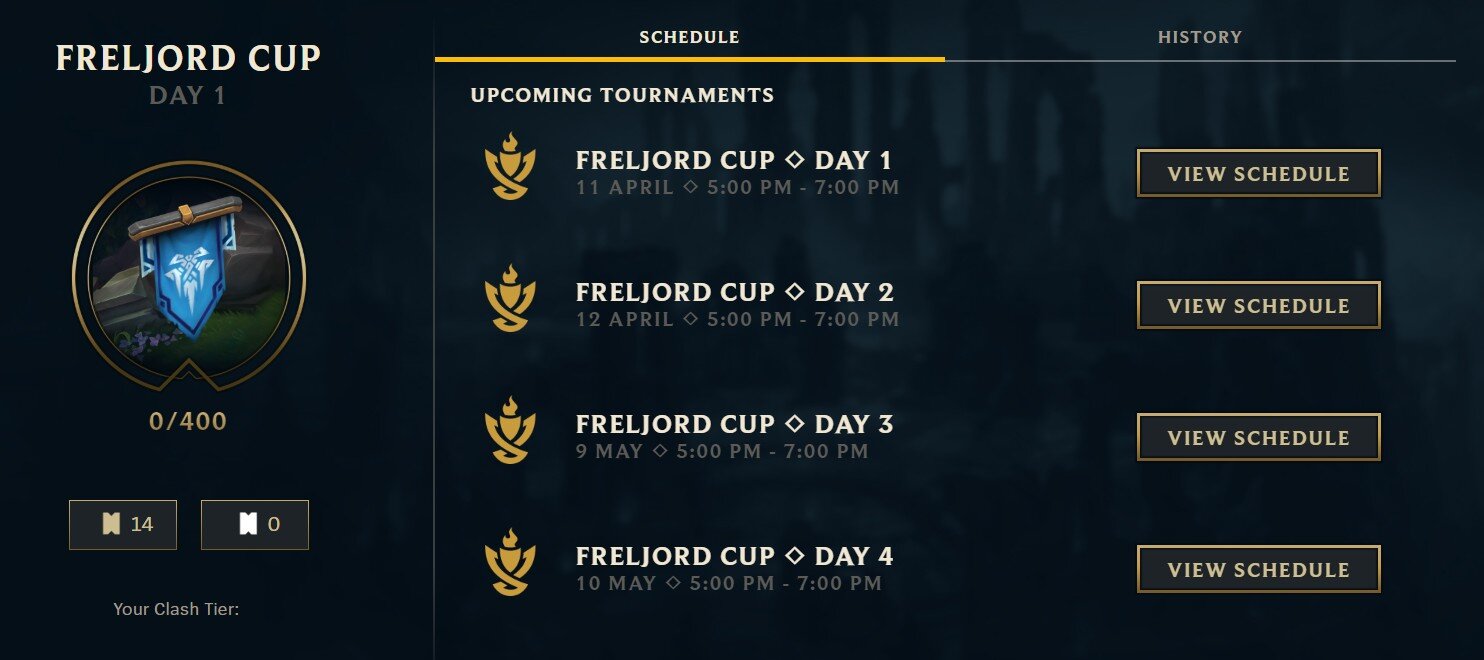
Task: Click the trophy icon for Freljord Cup Day 2
Action: (x=510, y=299)
